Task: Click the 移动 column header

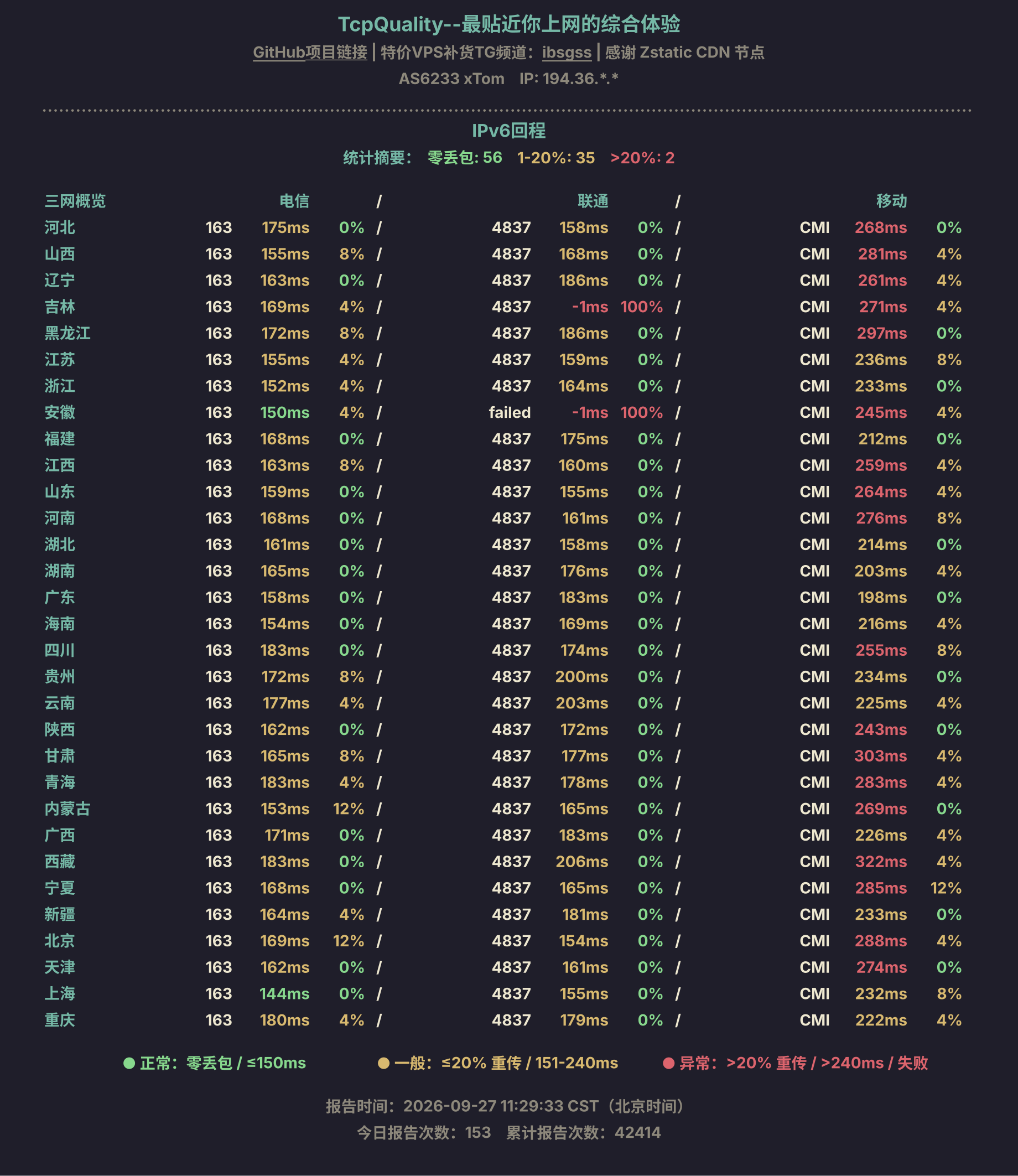Action: (x=891, y=201)
